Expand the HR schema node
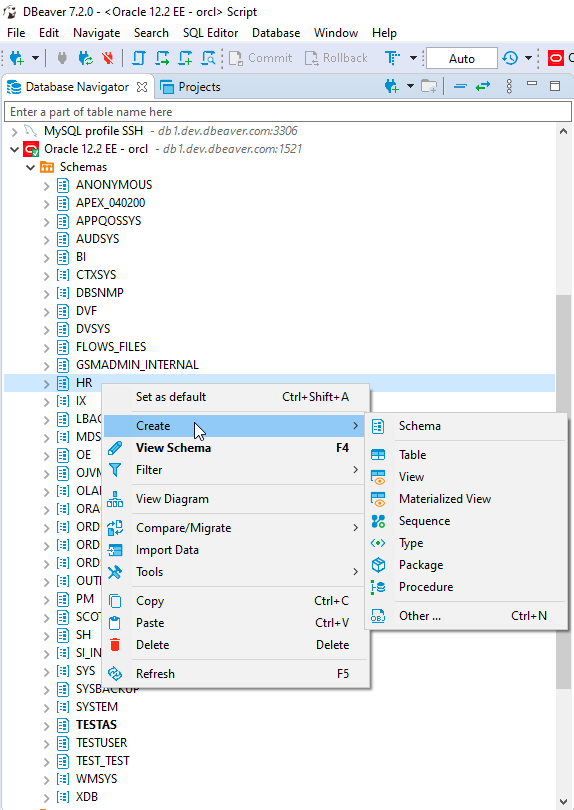The image size is (574, 810). coord(46,383)
